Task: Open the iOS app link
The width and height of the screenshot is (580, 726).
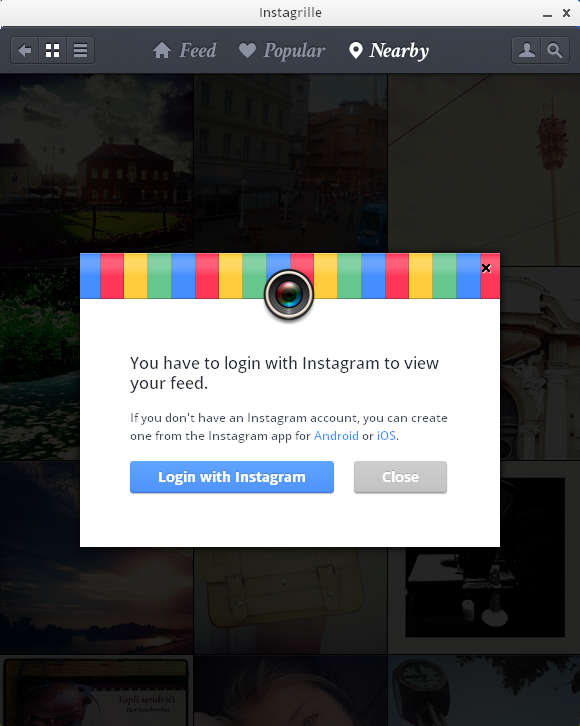Action: [x=386, y=436]
